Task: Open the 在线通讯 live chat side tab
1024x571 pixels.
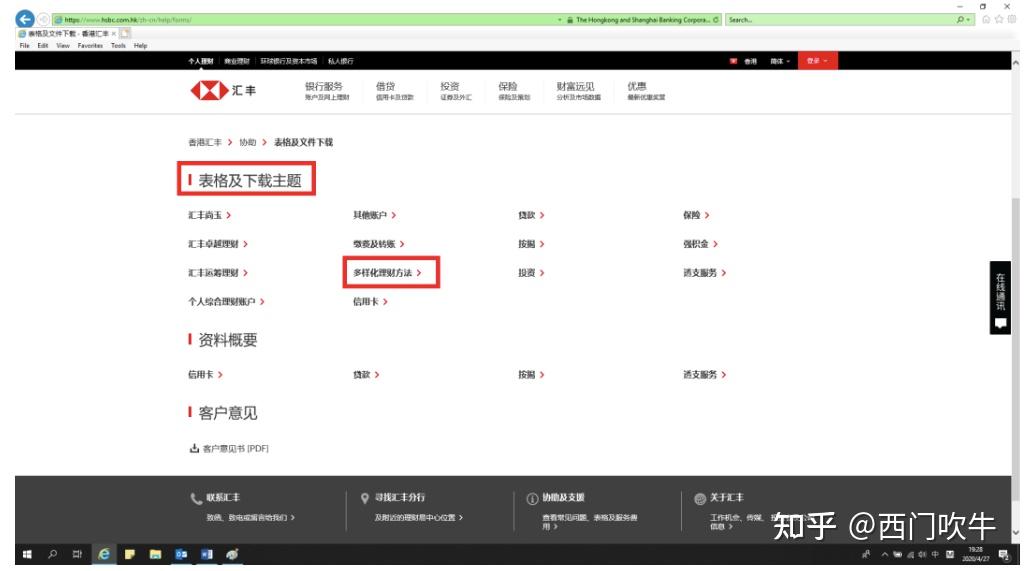Action: [x=1000, y=298]
